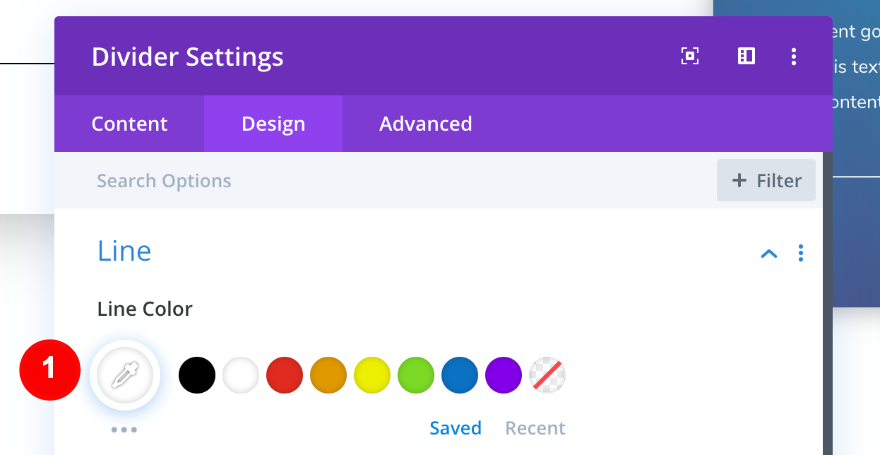Viewport: 880px width, 455px height.
Task: Choose the purple color swatch
Action: pyautogui.click(x=503, y=375)
